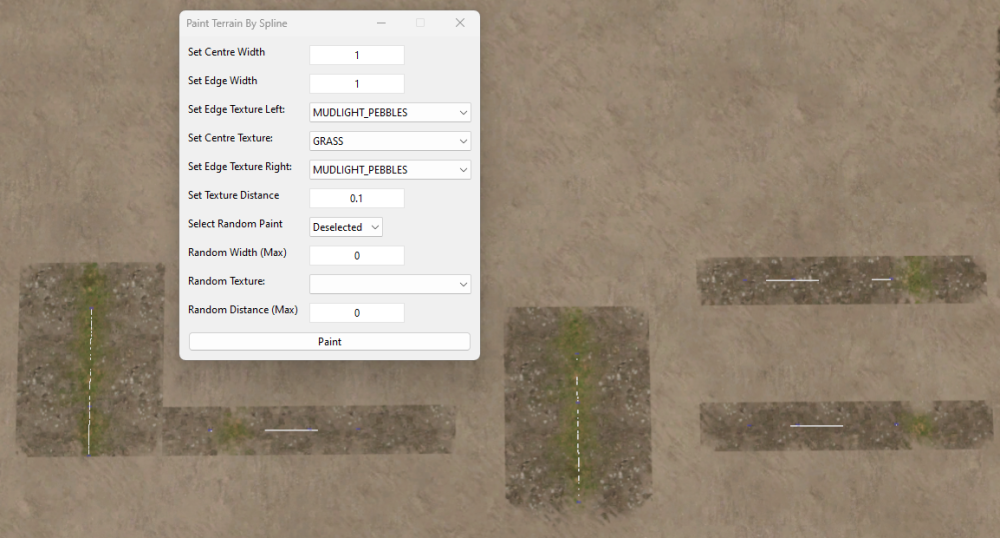Viewport: 1000px width, 538px height.
Task: Click the Set Centre Width label
Action: [226, 52]
